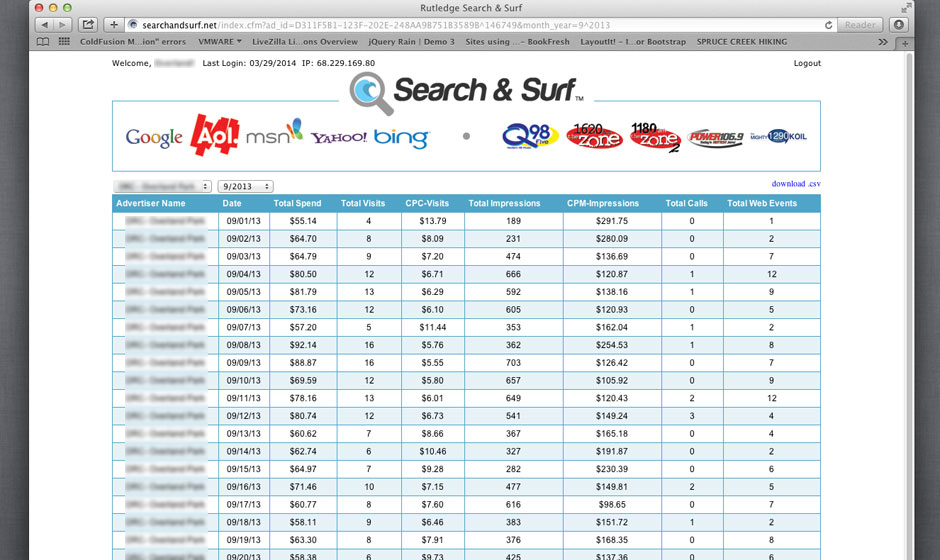Viewport: 940px width, 560px height.
Task: Click the Reader button
Action: click(860, 25)
